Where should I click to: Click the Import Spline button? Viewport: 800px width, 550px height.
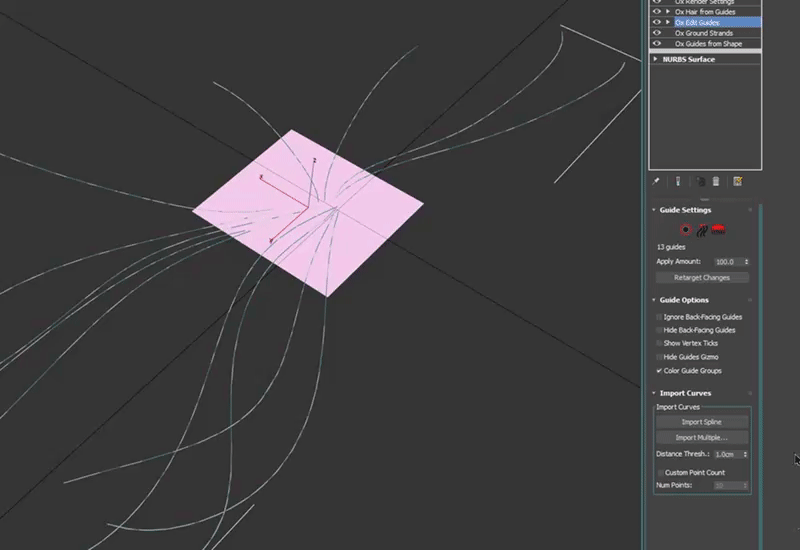[701, 422]
